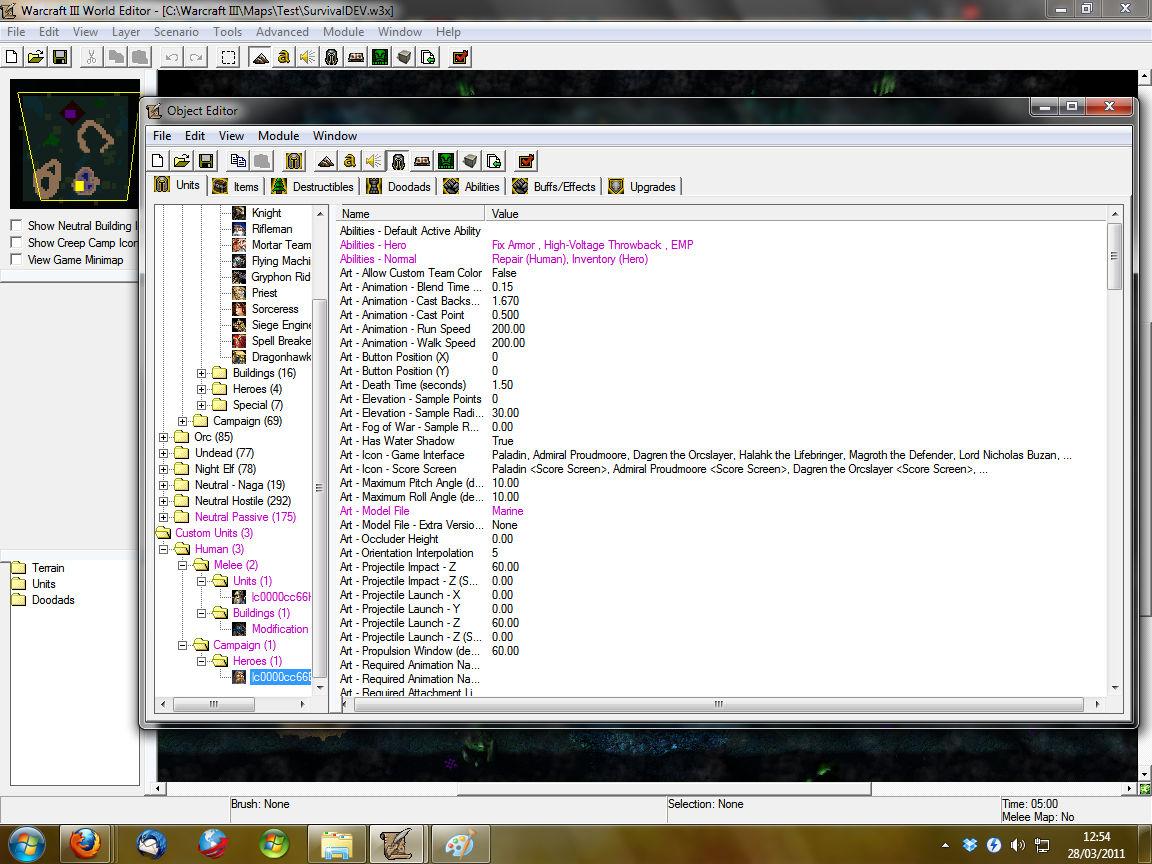Click the Value column header

(796, 214)
